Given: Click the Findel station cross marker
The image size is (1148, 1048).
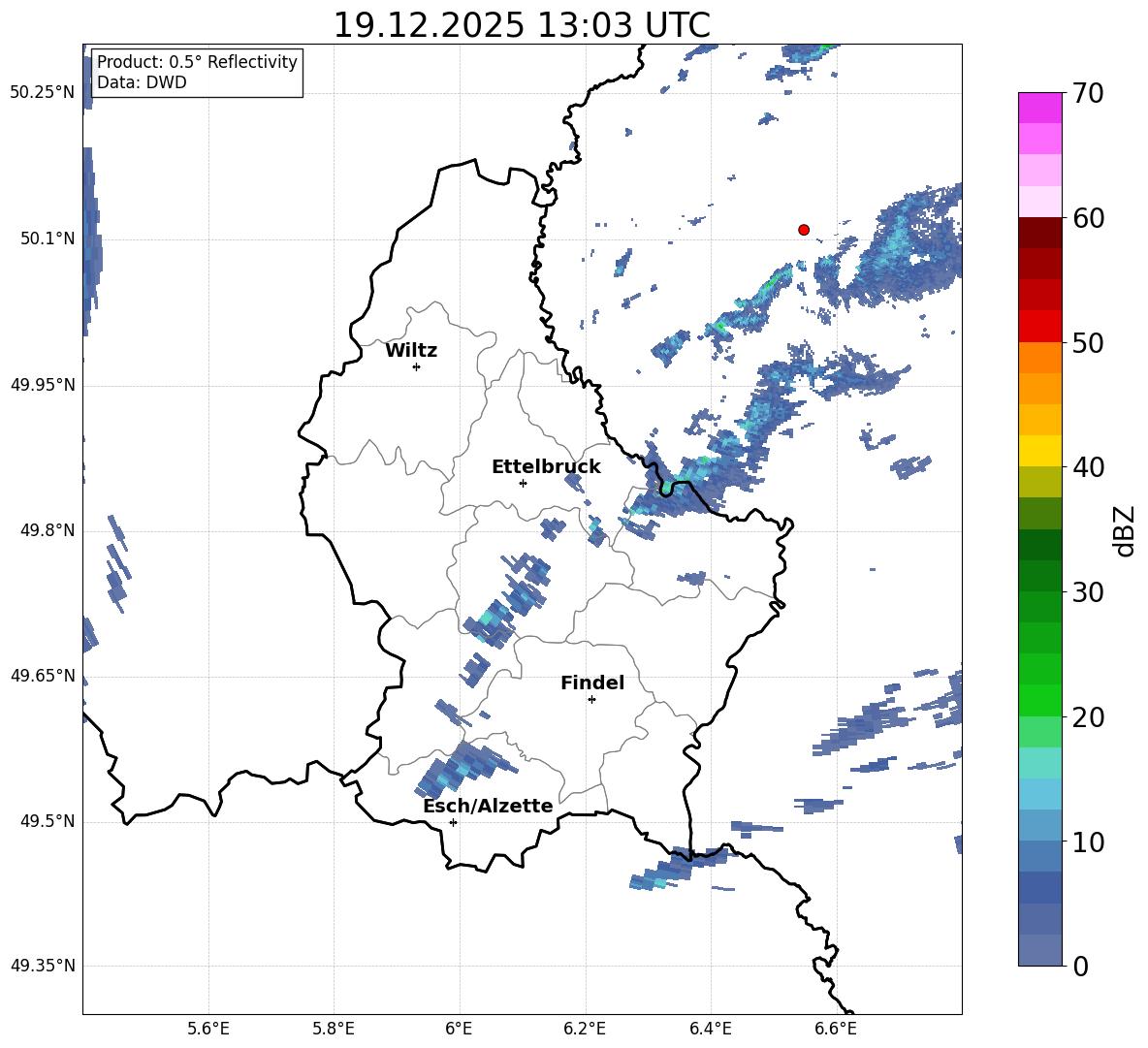Looking at the screenshot, I should pos(591,700).
